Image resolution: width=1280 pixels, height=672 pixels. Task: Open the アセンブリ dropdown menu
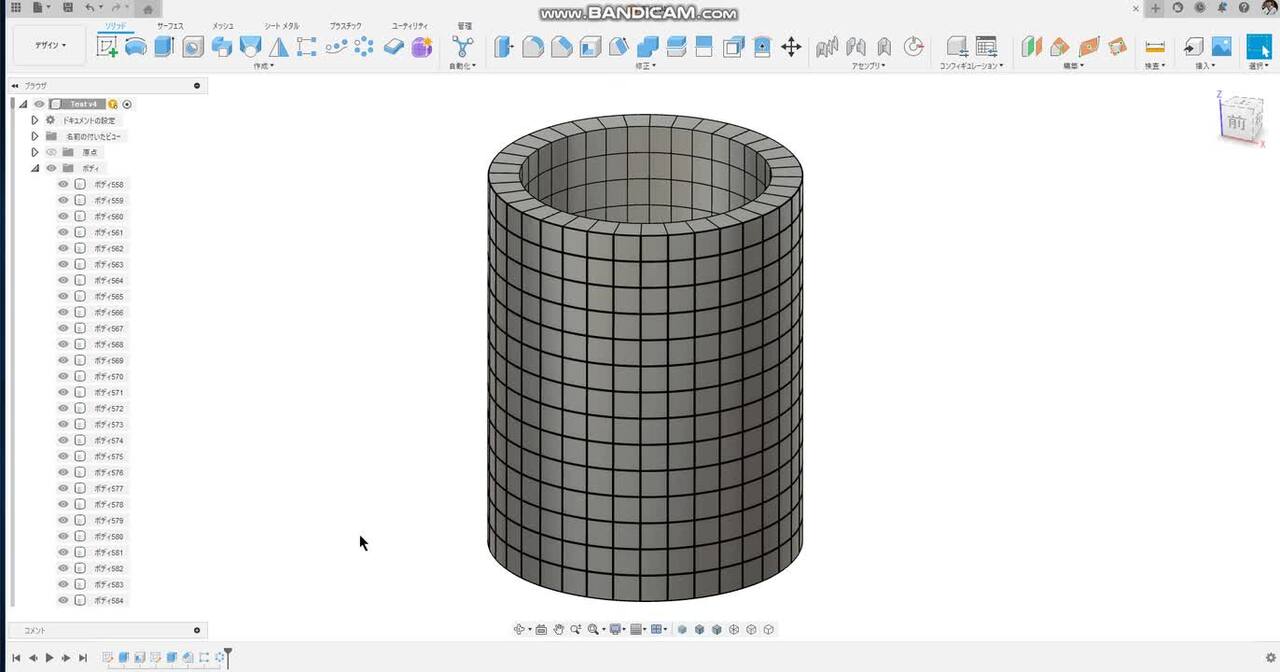[x=868, y=66]
